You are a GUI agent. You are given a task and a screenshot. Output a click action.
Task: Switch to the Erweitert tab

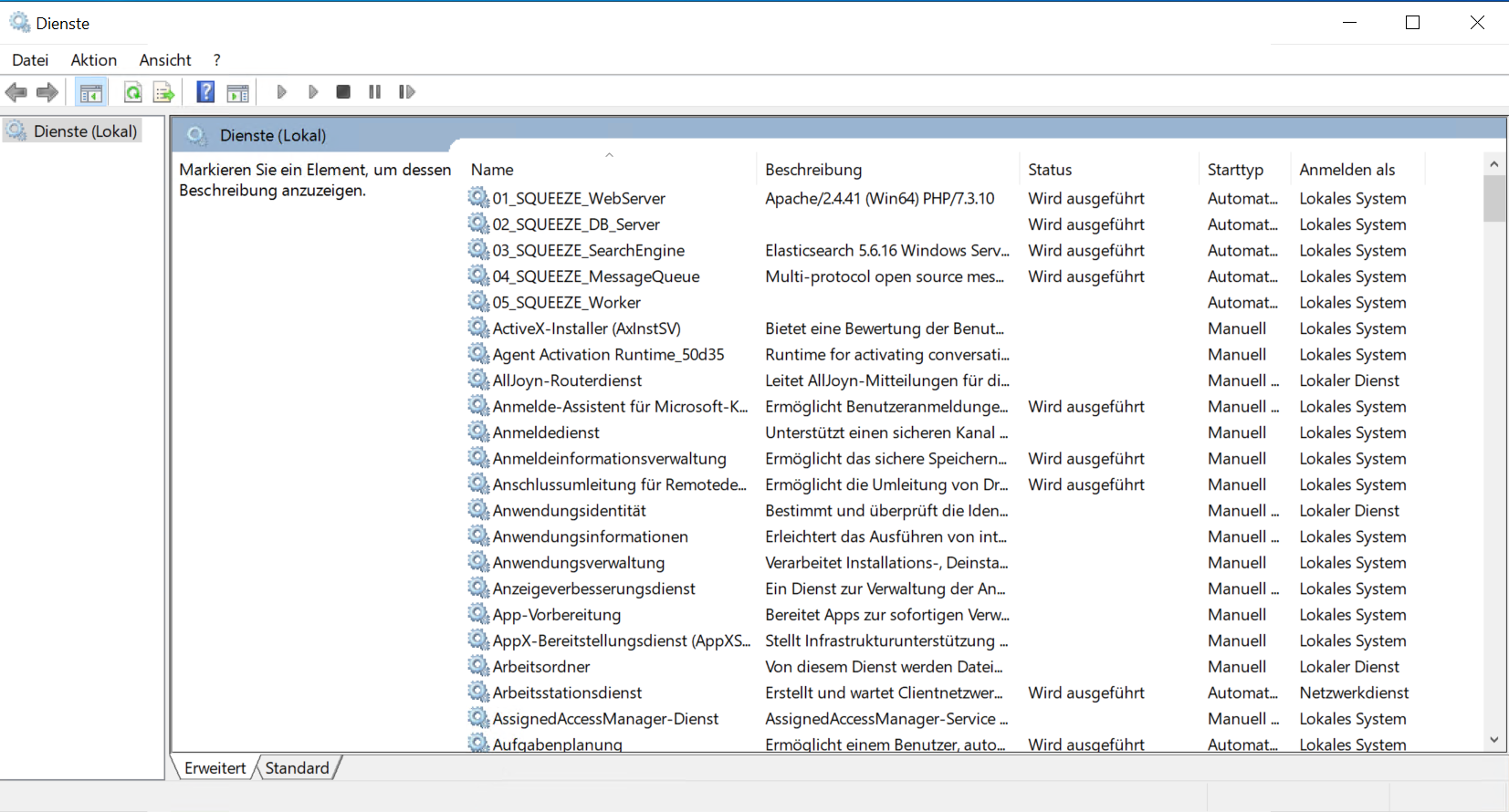(x=215, y=768)
